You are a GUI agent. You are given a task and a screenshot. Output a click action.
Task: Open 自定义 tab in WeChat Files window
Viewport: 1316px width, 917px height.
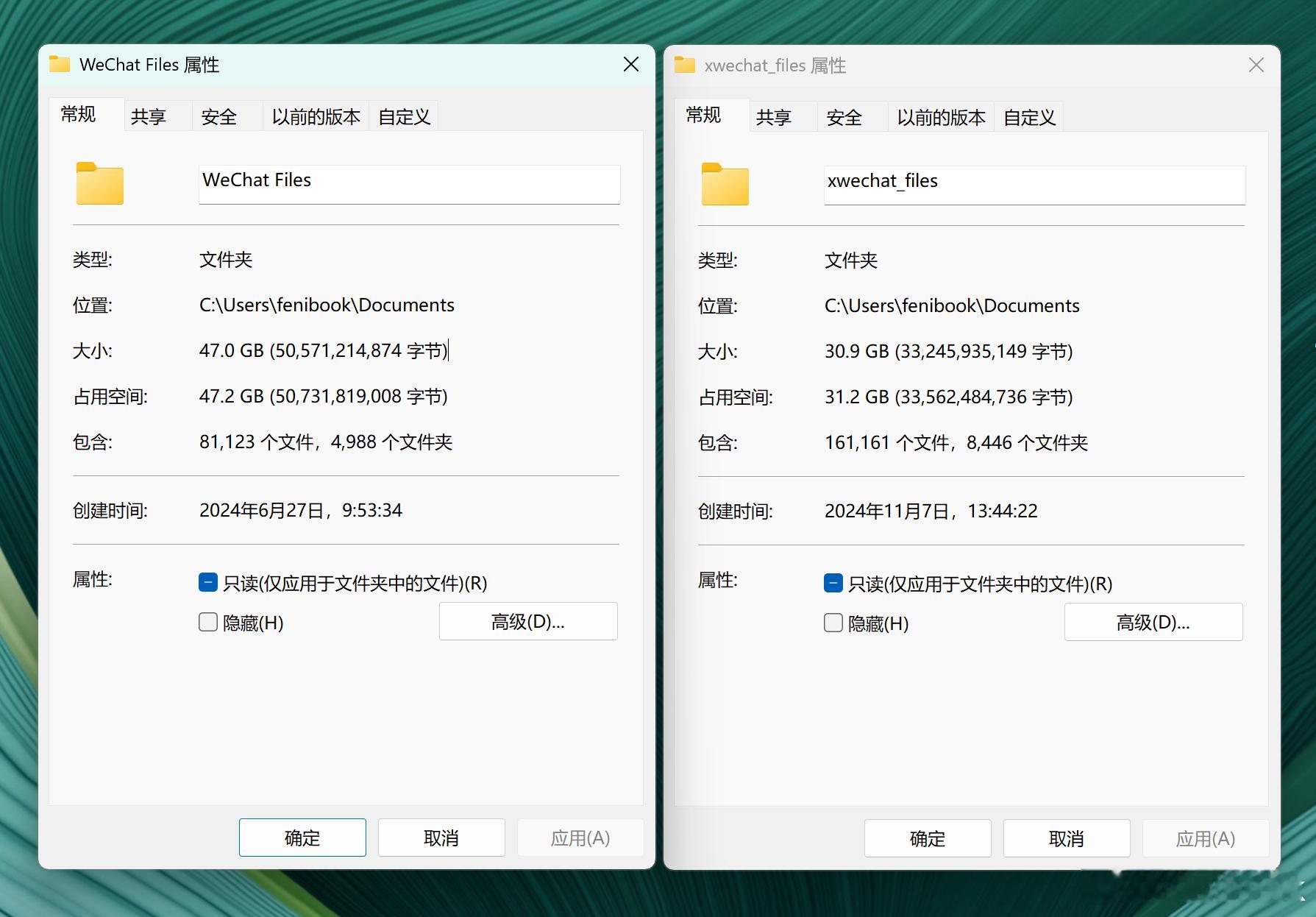404,116
